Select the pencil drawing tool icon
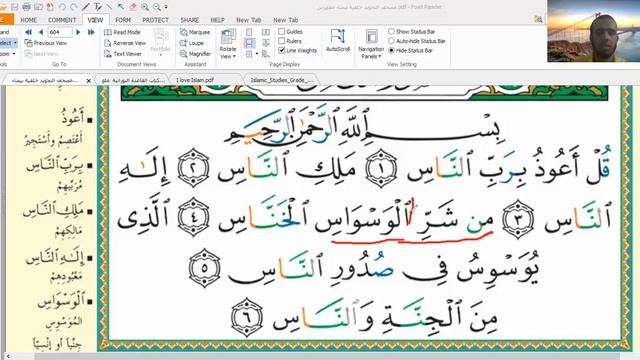Image resolution: width=640 pixels, height=360 pixels. click(x=86, y=7)
